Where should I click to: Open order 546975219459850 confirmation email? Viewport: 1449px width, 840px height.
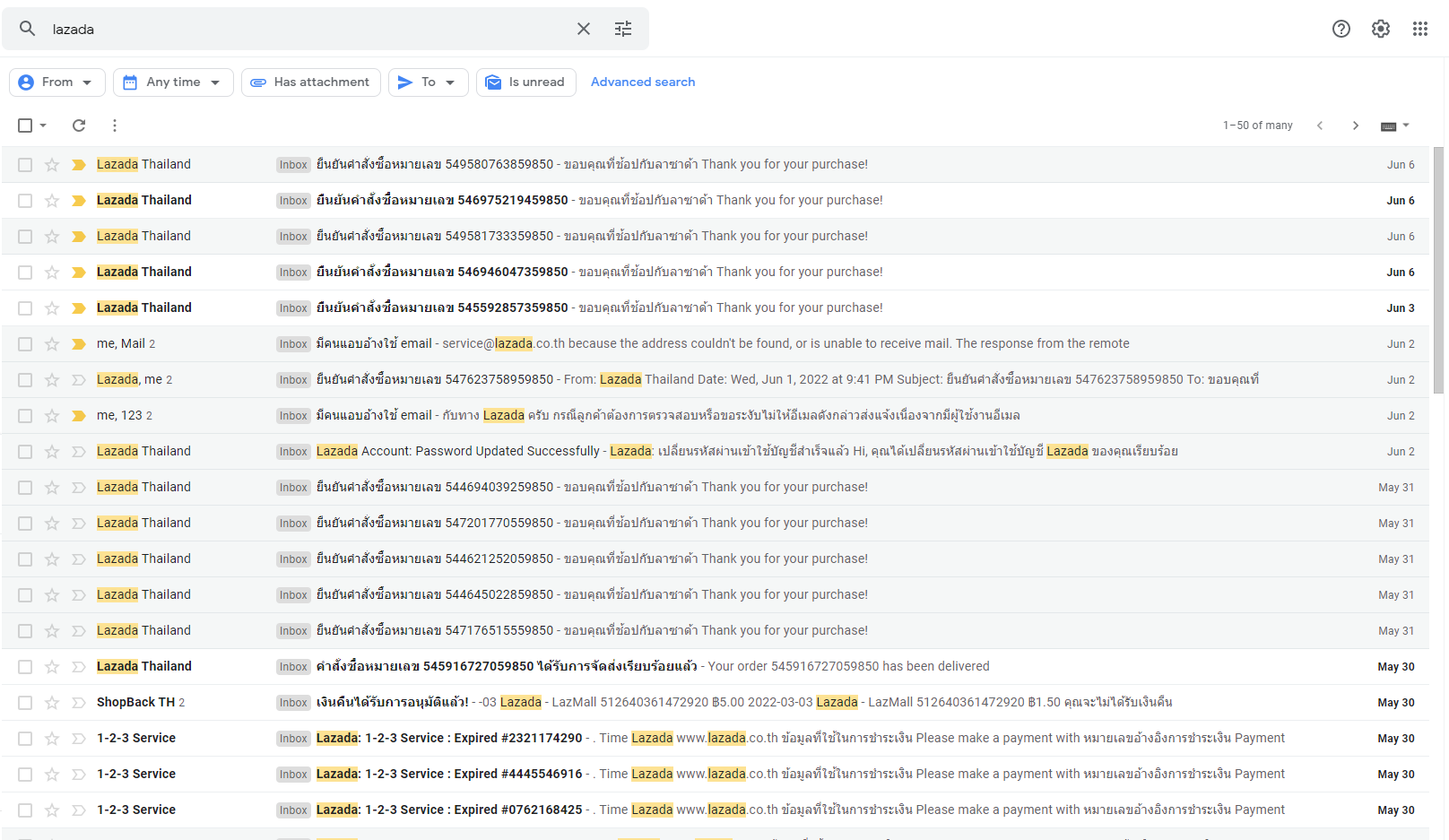coord(716,201)
